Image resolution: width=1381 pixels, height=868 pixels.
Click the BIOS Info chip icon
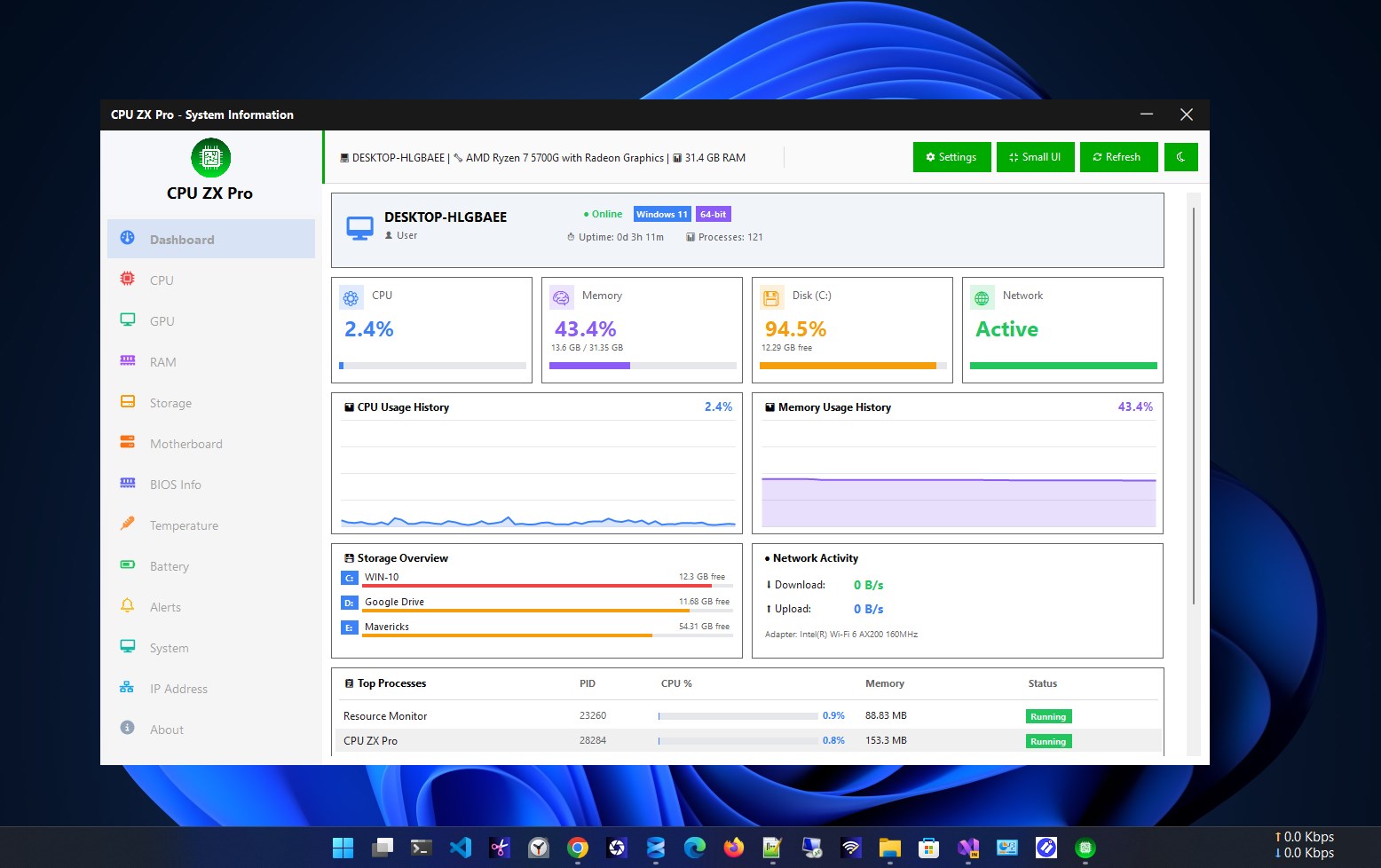pos(128,483)
